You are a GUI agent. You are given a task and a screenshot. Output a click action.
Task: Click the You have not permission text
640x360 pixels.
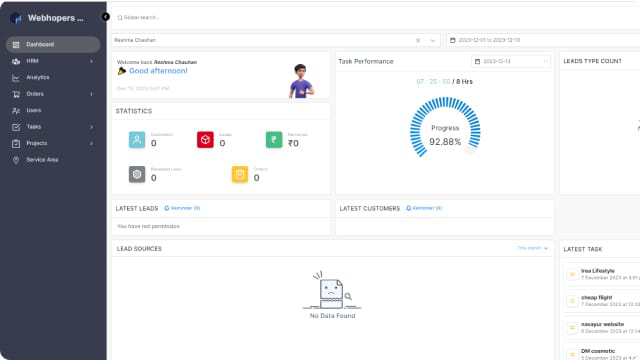coord(148,226)
